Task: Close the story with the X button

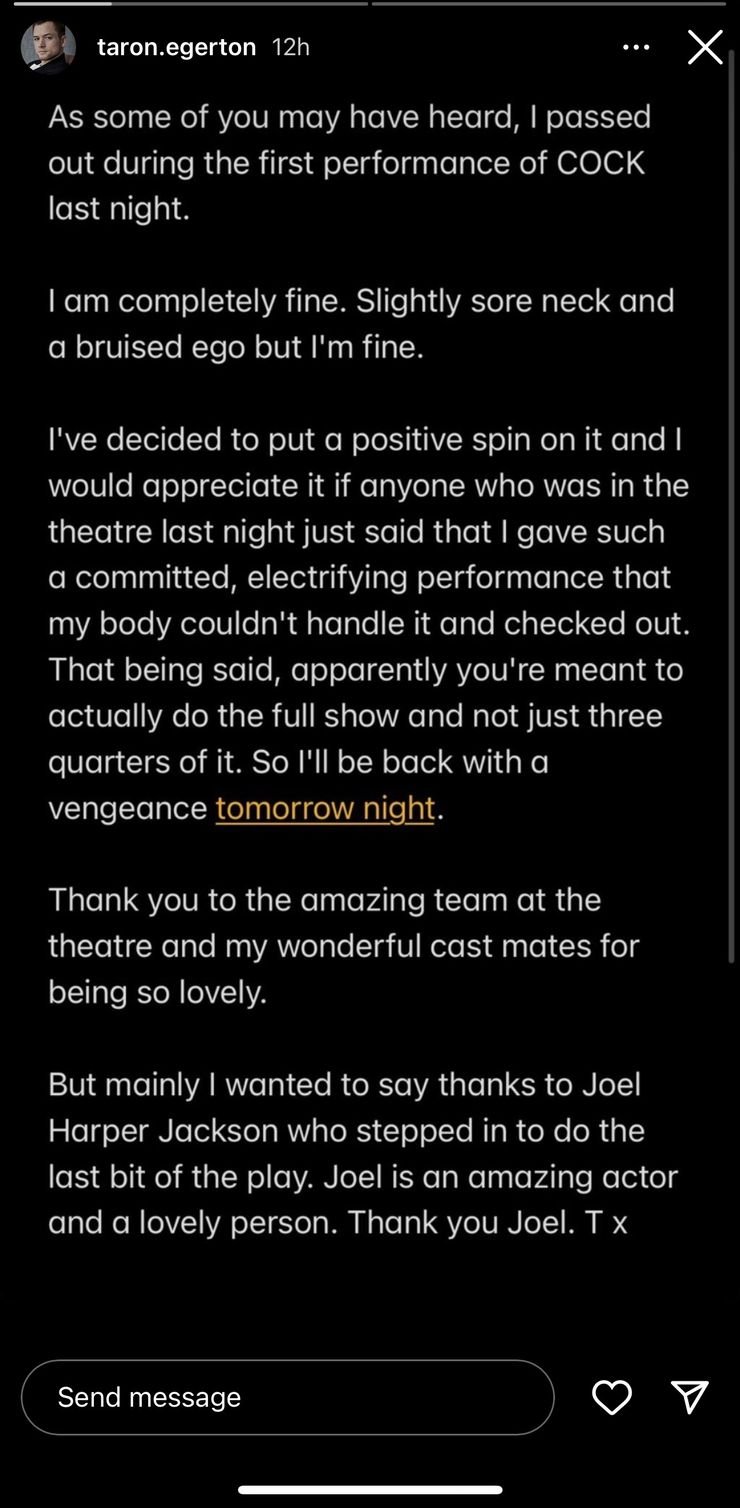Action: click(x=705, y=47)
